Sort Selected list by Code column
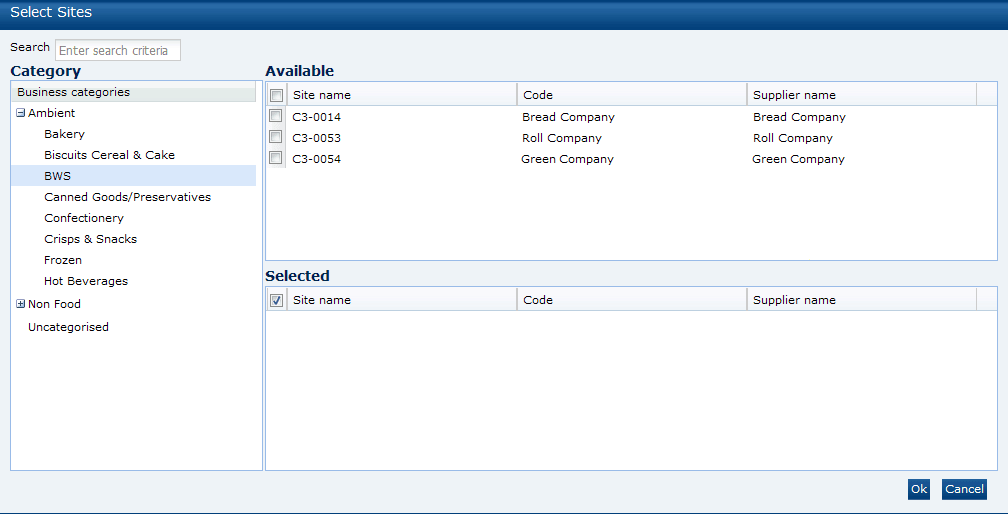 coord(632,299)
